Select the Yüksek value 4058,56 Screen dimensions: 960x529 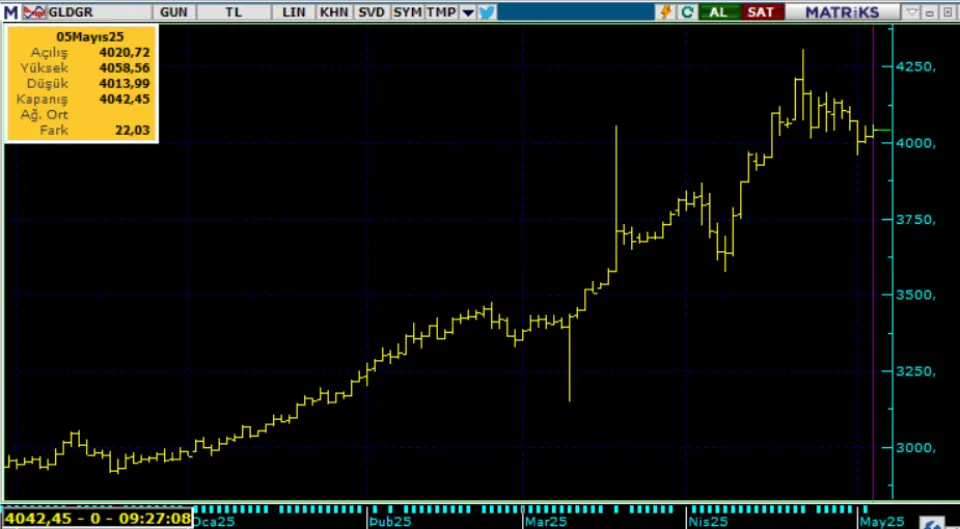click(x=124, y=68)
